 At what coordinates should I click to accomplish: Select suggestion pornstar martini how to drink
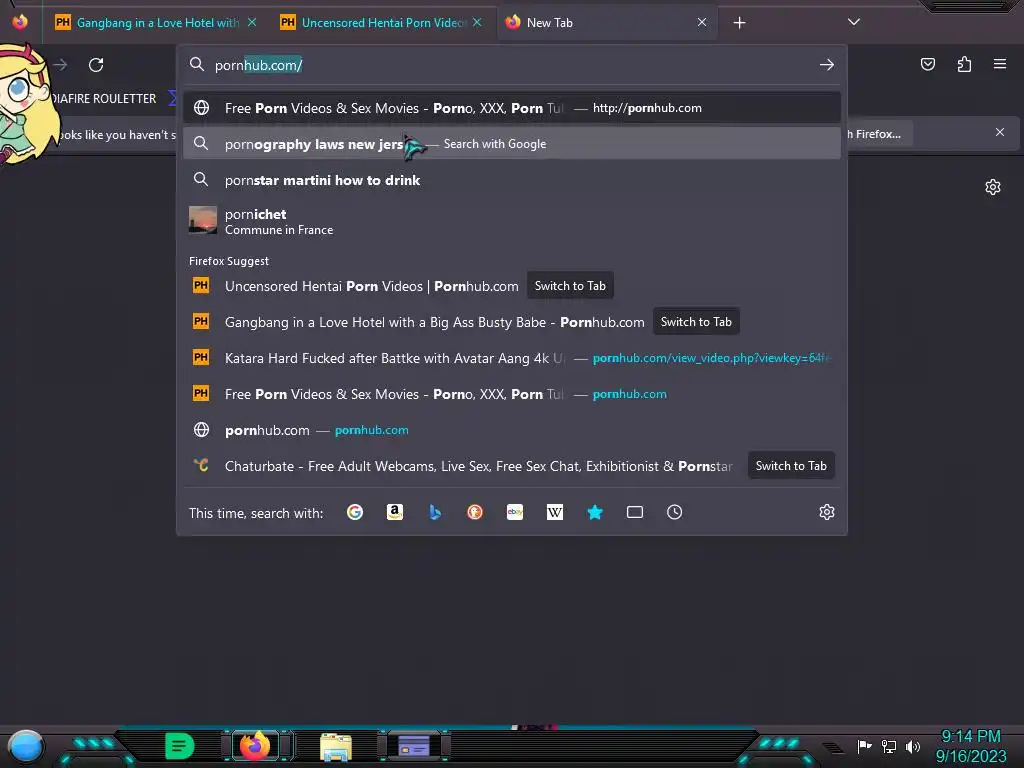pos(512,180)
